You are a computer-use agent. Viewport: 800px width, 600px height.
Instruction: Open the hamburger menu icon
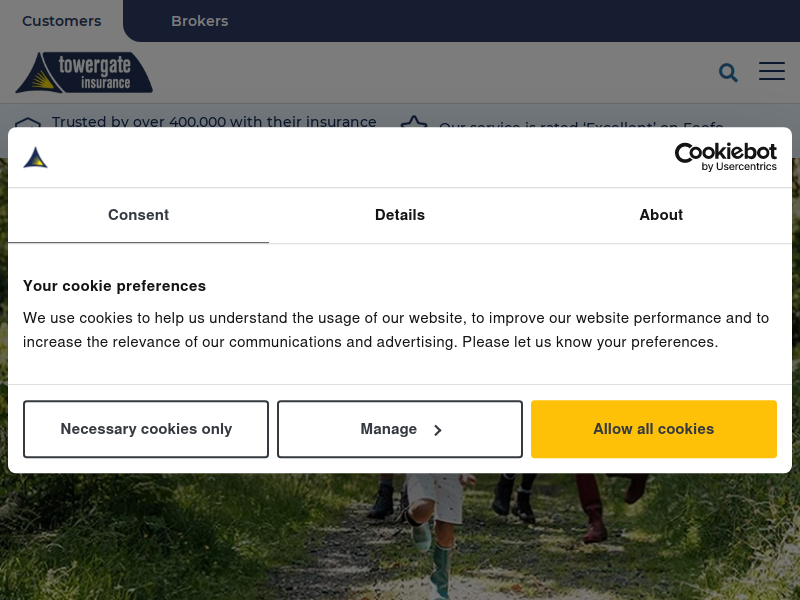[771, 71]
